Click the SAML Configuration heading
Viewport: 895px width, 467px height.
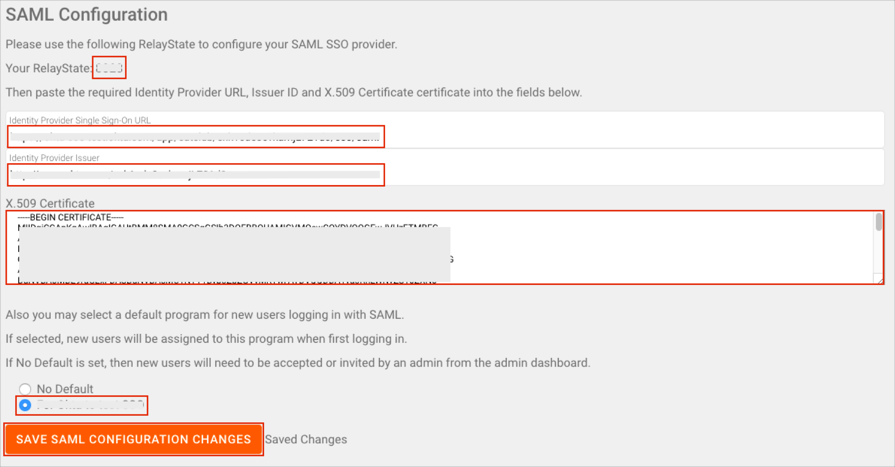pyautogui.click(x=87, y=15)
